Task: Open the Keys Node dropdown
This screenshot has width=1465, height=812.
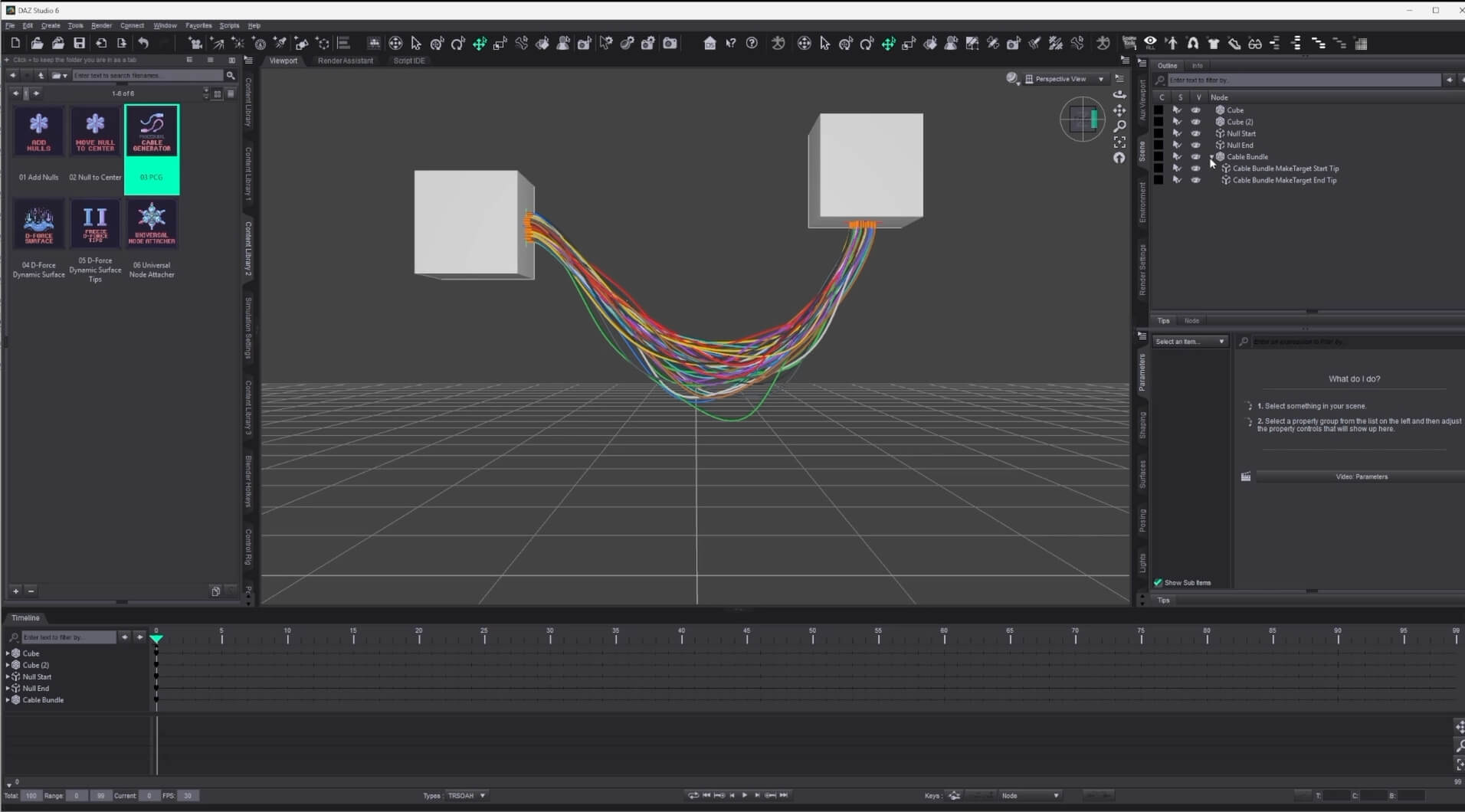Action: coord(1030,796)
